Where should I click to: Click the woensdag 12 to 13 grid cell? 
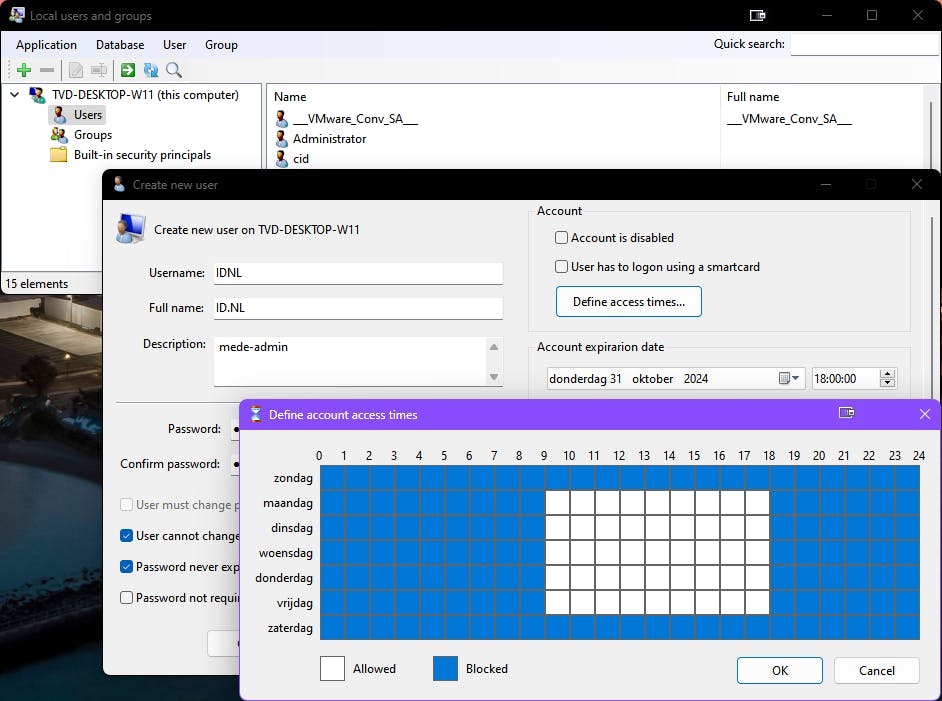pos(633,553)
